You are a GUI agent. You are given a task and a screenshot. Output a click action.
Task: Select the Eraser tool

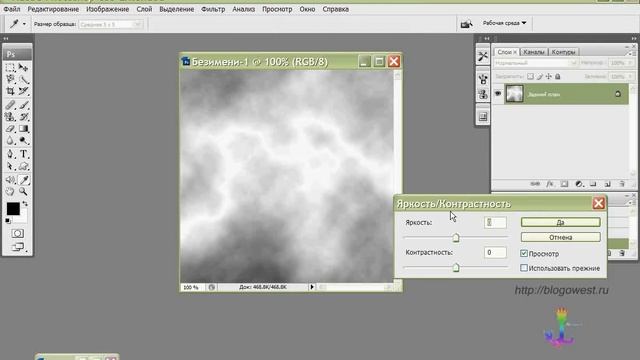click(10, 129)
